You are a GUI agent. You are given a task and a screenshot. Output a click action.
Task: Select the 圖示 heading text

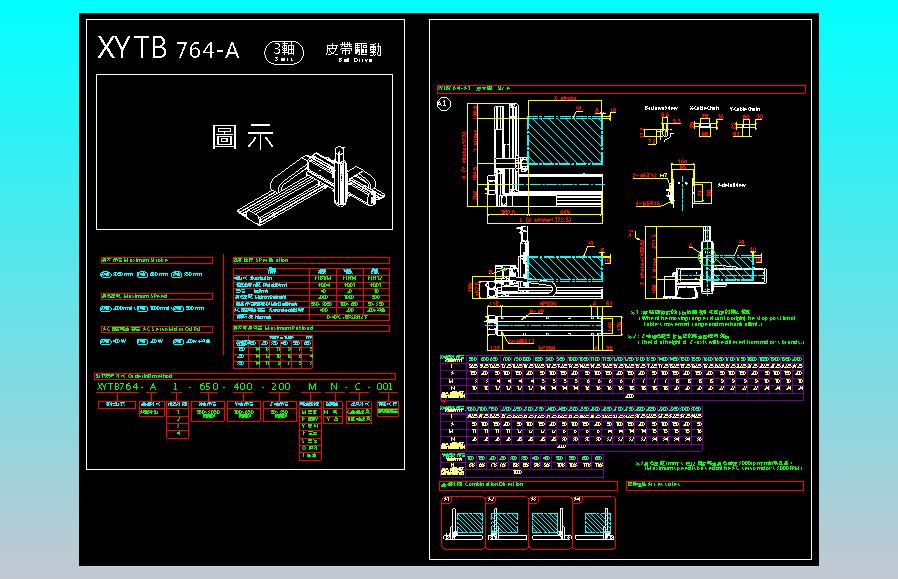point(243,137)
